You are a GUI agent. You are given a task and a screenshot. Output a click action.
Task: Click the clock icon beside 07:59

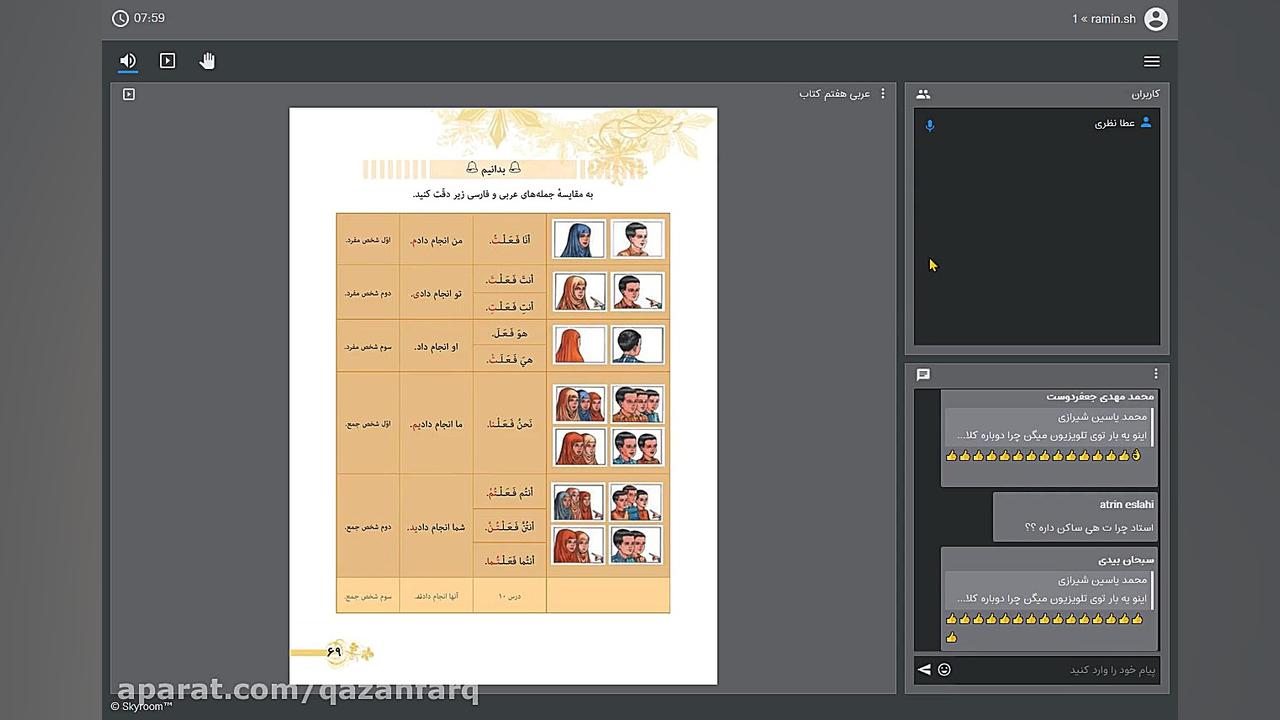click(120, 18)
